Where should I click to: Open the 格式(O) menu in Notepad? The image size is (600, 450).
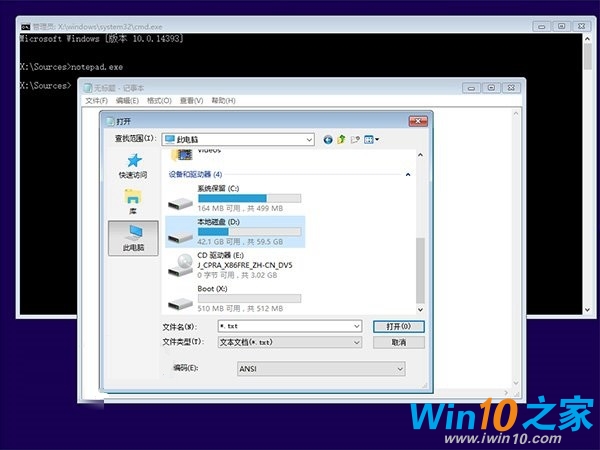(158, 101)
